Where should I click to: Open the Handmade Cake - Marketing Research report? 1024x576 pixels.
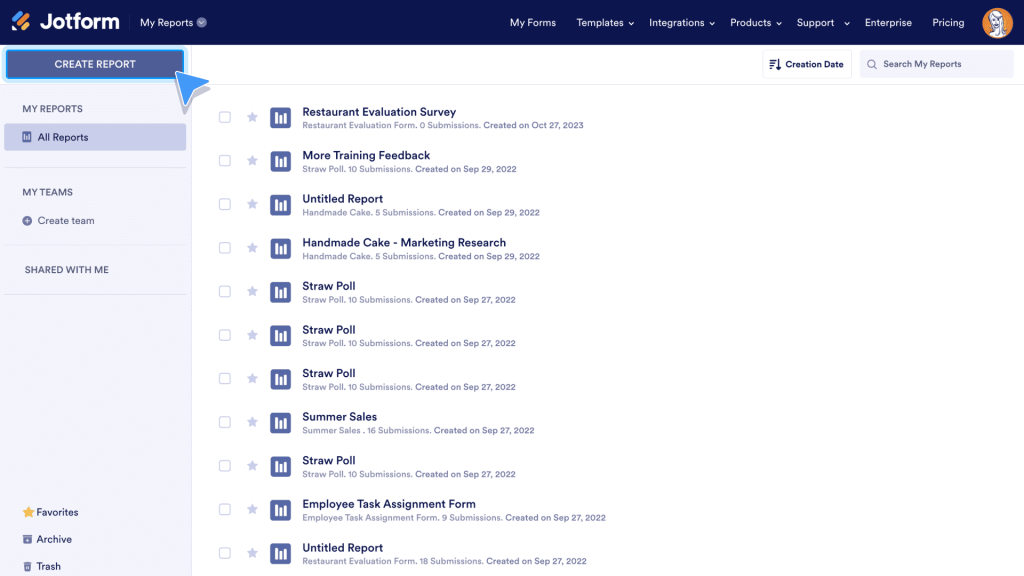pyautogui.click(x=404, y=242)
